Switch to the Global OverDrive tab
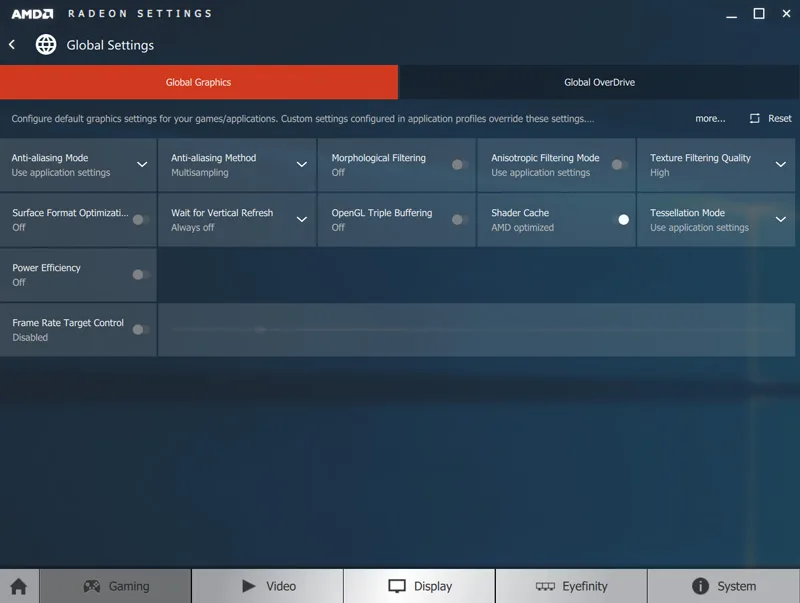The image size is (800, 603). [x=599, y=82]
